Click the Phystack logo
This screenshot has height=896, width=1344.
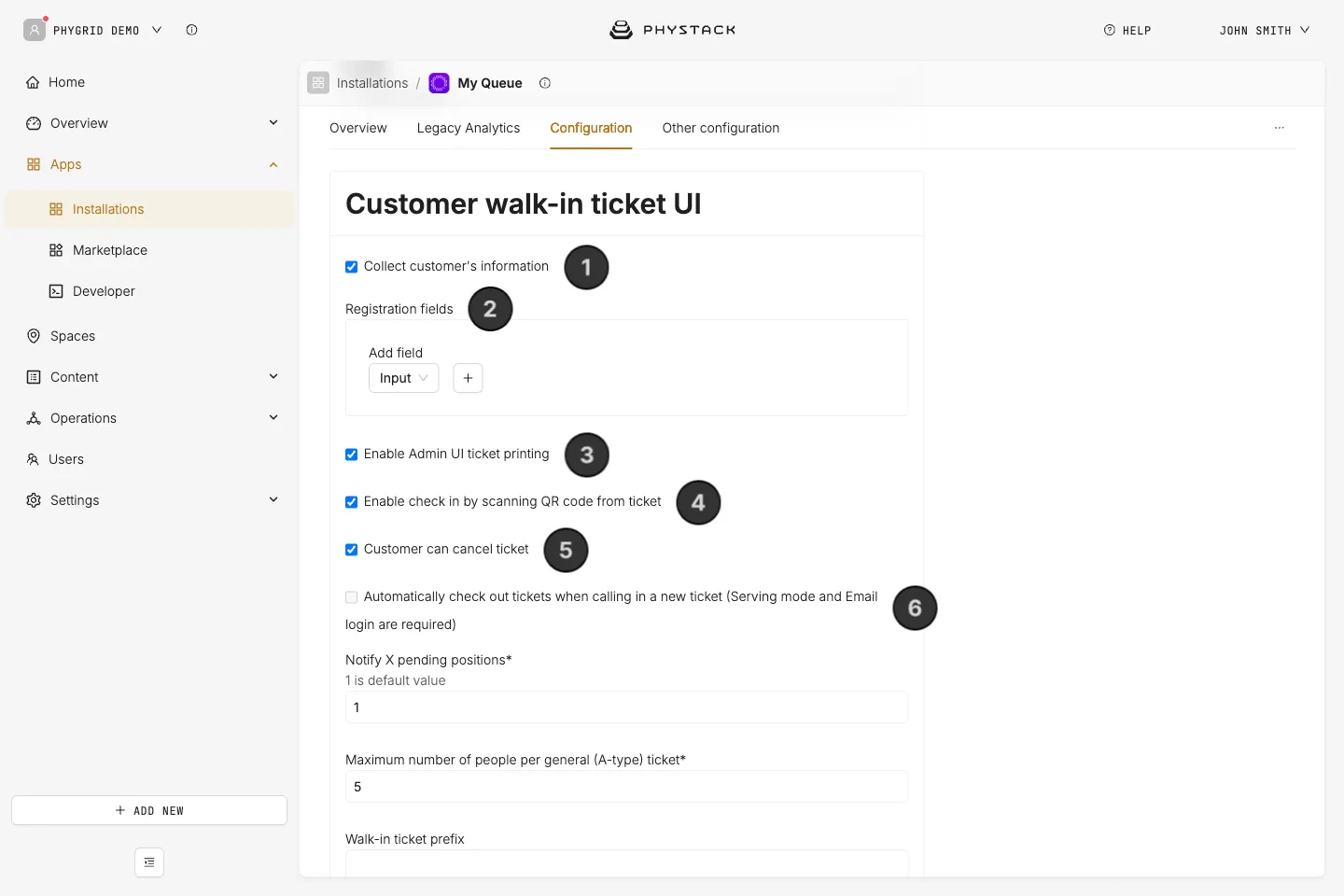(x=672, y=30)
